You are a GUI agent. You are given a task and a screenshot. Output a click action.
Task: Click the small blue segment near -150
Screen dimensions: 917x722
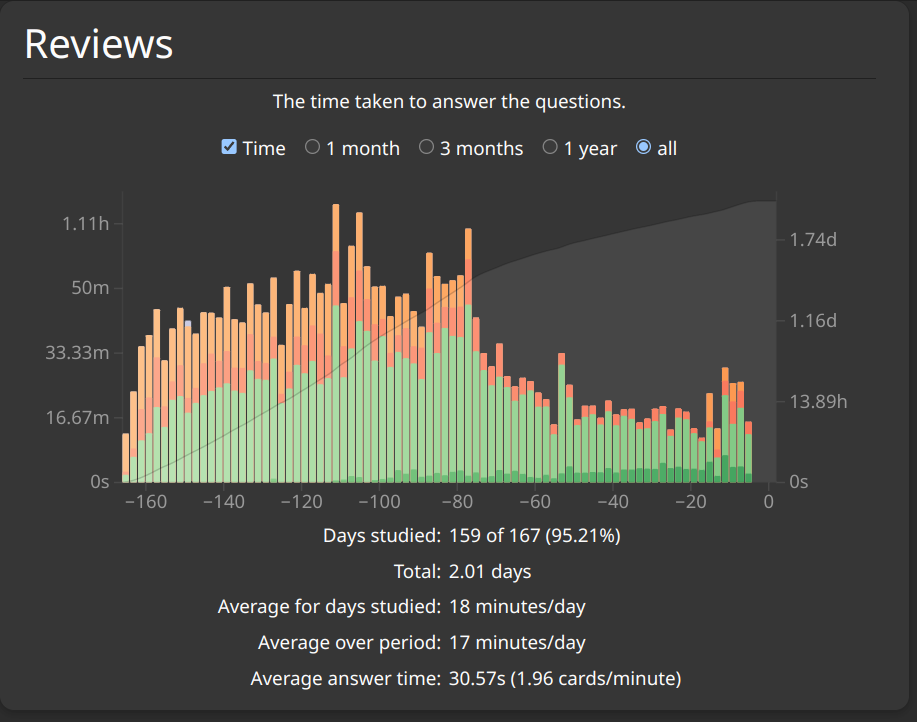click(188, 323)
